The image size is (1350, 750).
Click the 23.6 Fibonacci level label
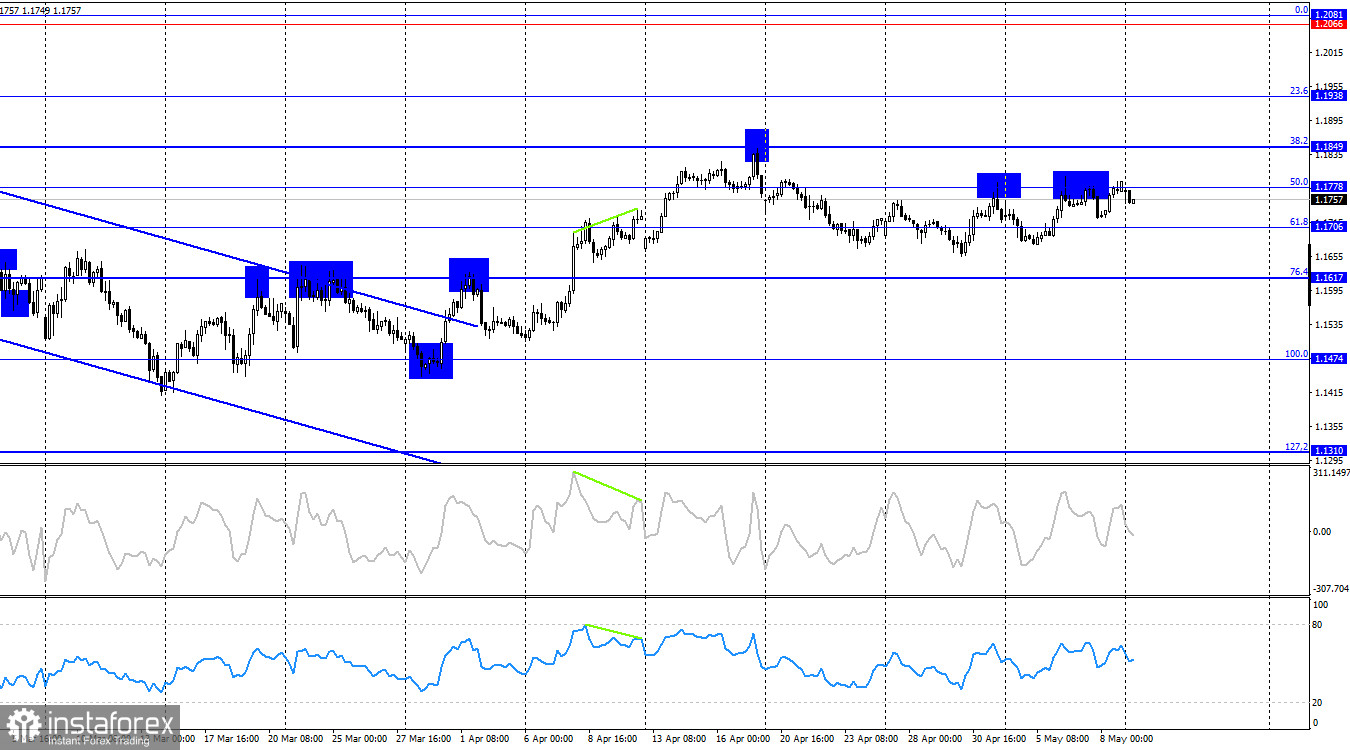click(1298, 91)
